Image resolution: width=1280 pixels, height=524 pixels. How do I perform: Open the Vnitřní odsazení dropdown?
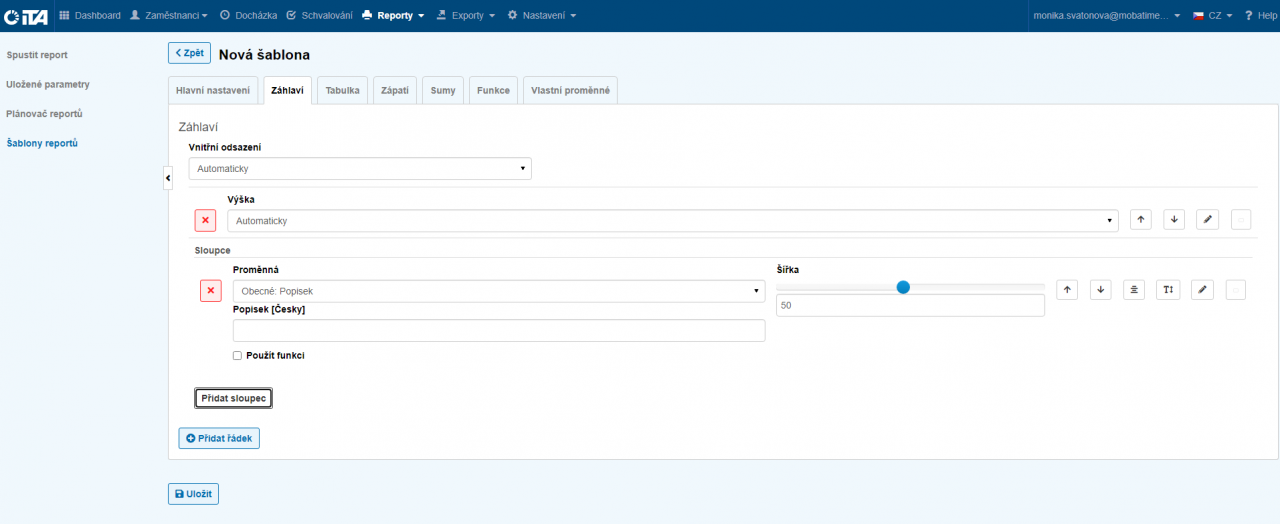360,169
